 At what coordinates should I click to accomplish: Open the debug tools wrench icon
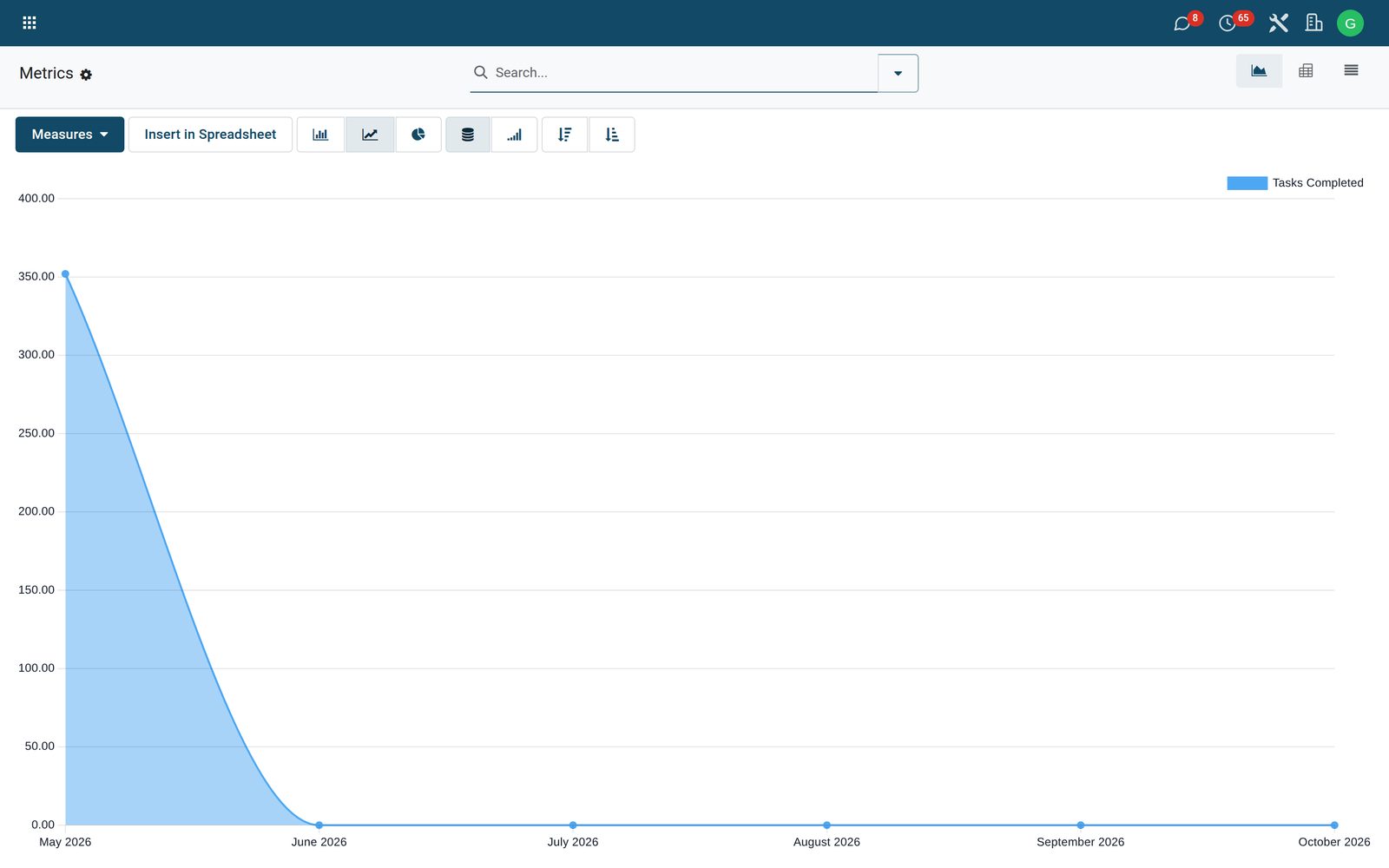click(1278, 23)
